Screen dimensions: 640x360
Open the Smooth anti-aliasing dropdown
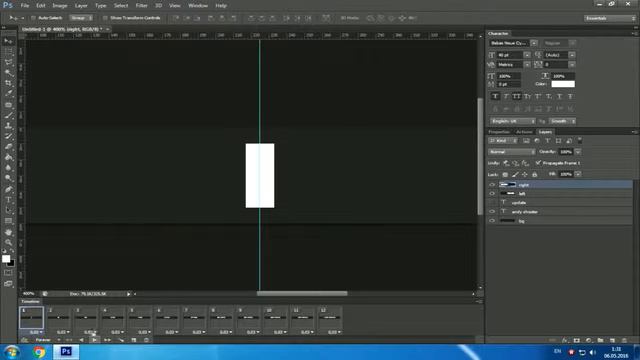562,121
